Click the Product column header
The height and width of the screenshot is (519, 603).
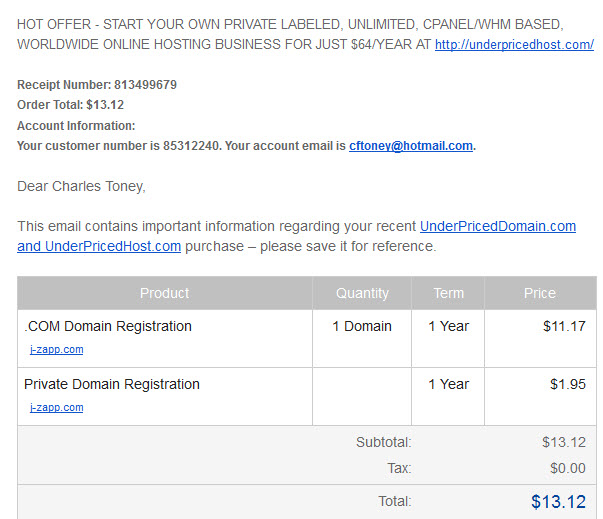point(165,293)
